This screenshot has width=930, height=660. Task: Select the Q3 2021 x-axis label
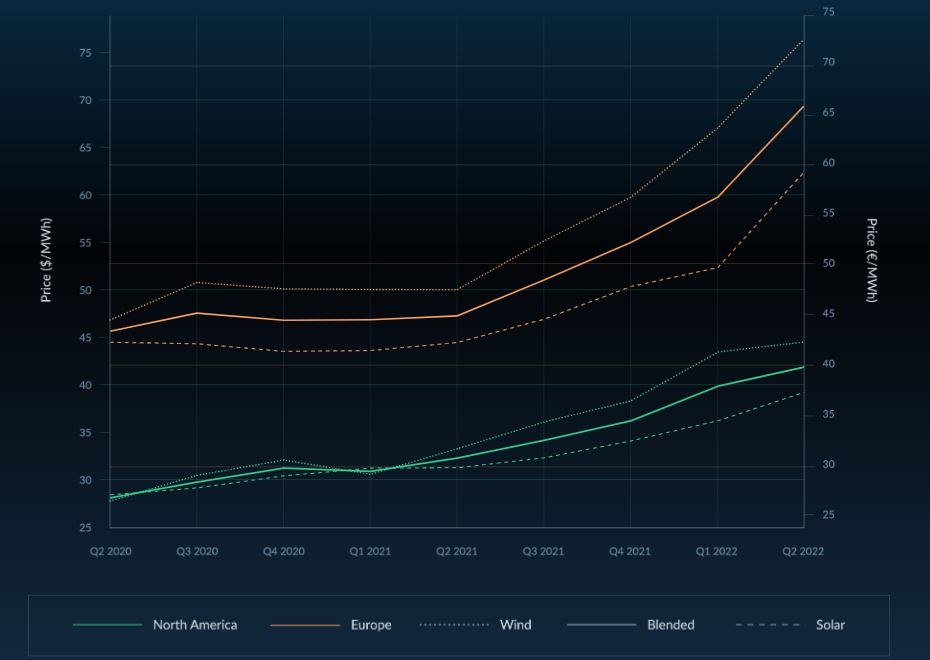tap(544, 551)
